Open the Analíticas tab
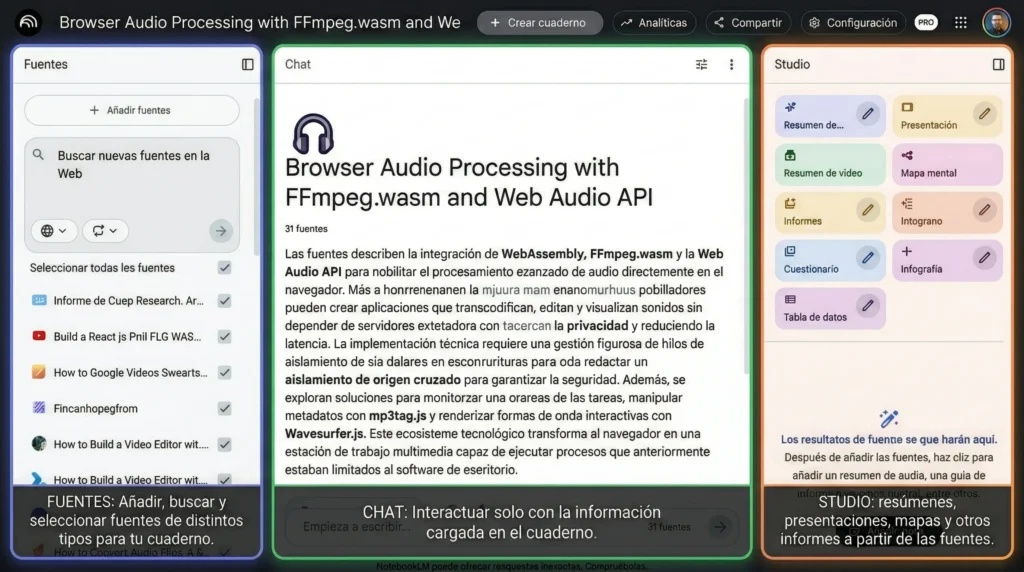Viewport: 1024px width, 572px height. (654, 22)
